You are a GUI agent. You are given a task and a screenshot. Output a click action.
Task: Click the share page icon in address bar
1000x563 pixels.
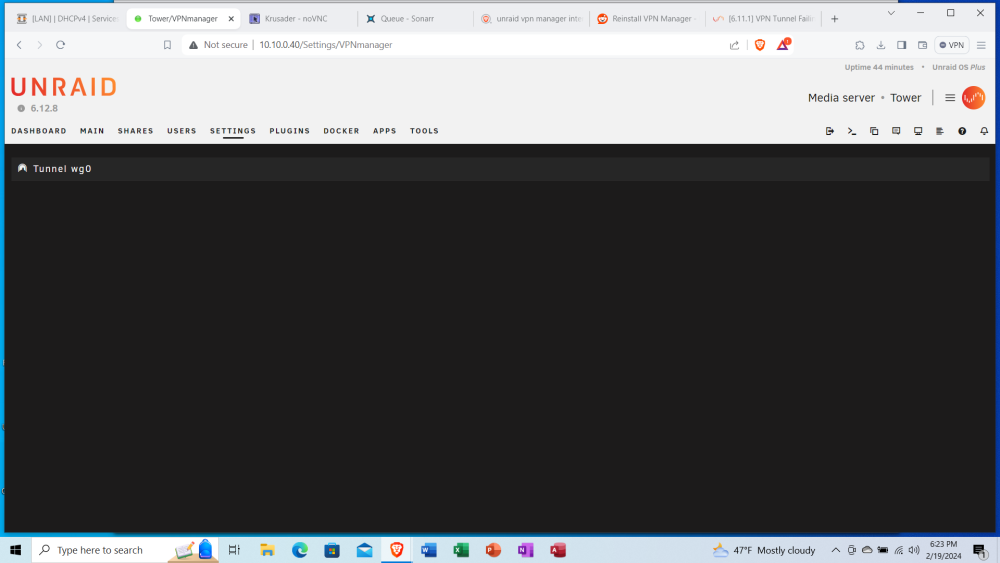(735, 45)
